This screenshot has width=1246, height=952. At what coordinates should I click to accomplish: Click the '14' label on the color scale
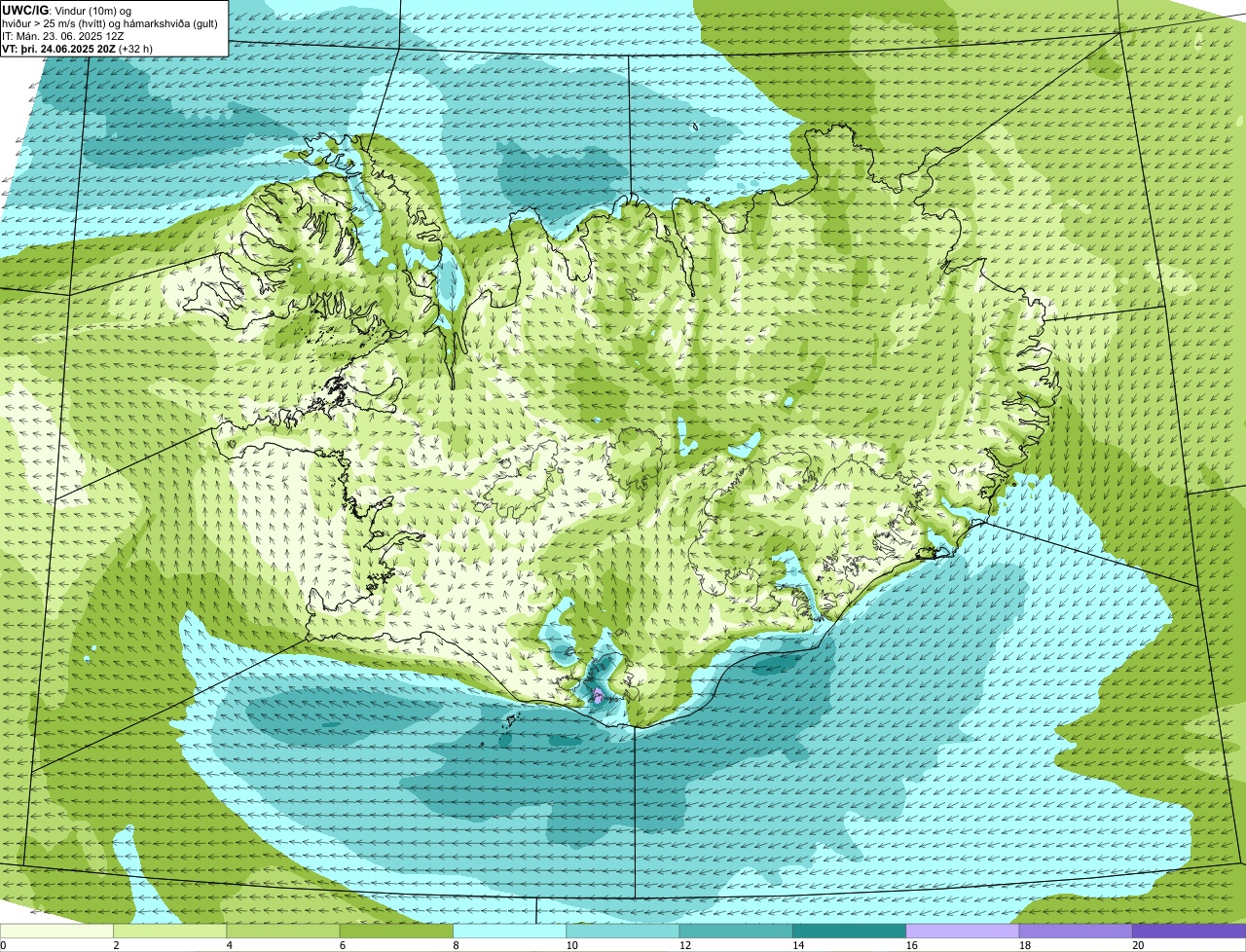click(x=798, y=945)
